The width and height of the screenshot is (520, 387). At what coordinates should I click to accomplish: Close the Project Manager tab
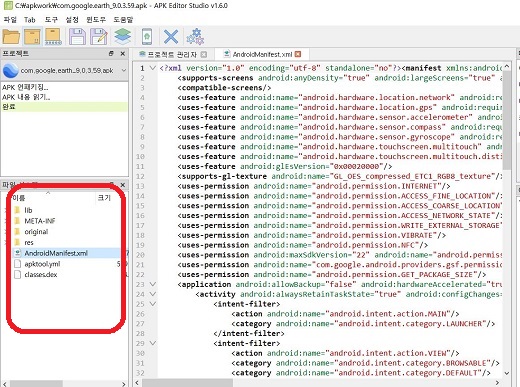pos(204,54)
